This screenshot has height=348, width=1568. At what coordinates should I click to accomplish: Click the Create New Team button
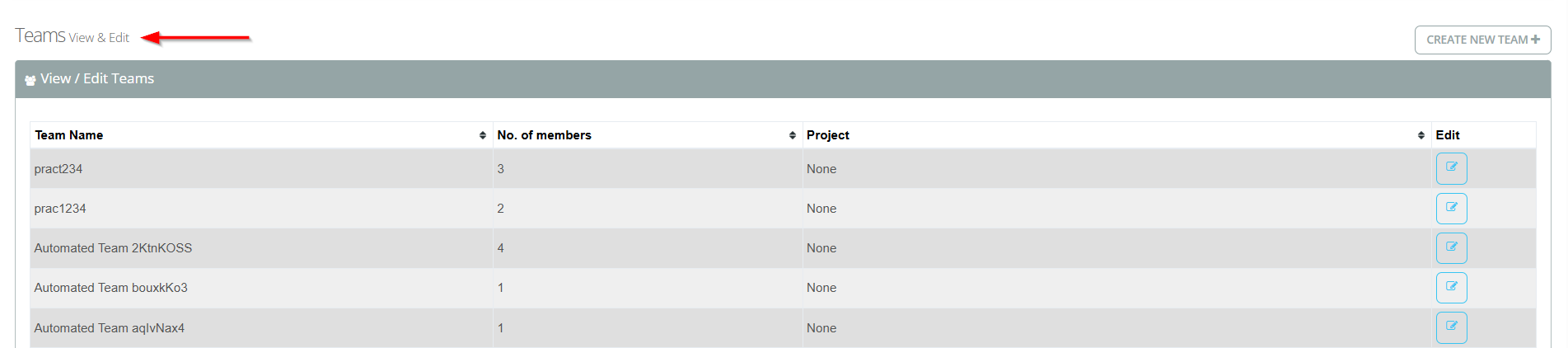click(x=1482, y=40)
